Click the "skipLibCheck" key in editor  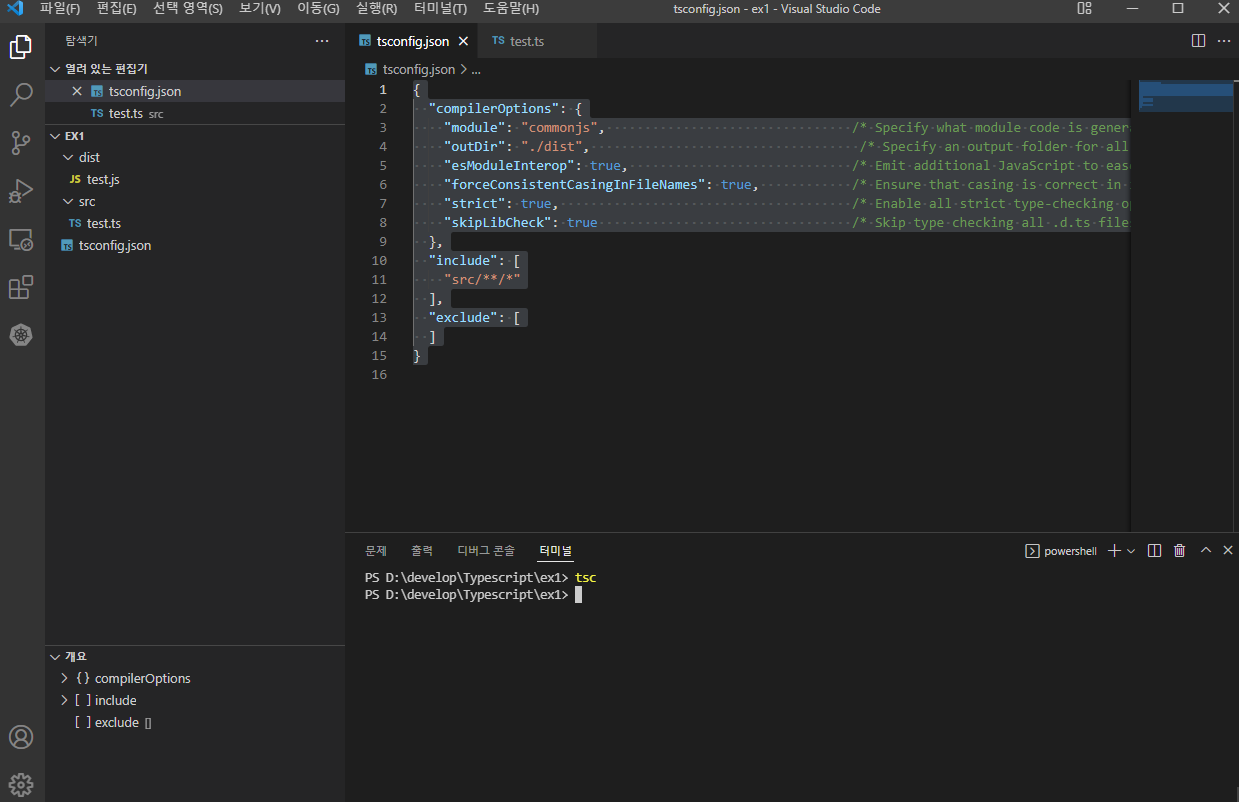click(498, 222)
